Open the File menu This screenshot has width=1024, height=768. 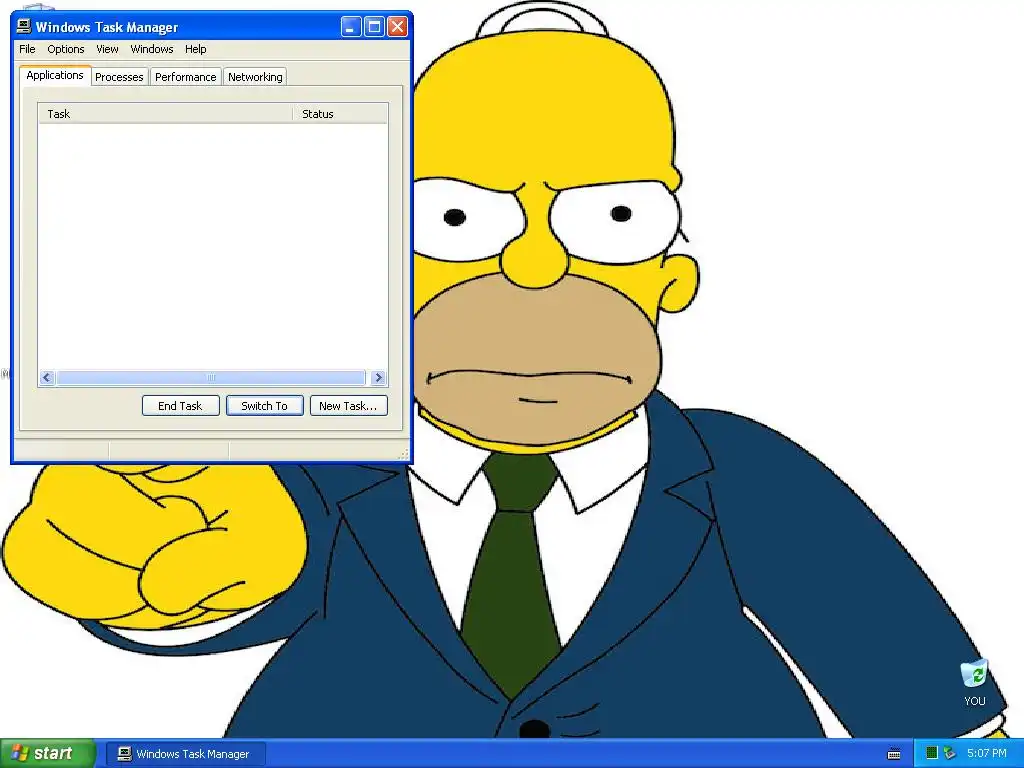[x=27, y=49]
